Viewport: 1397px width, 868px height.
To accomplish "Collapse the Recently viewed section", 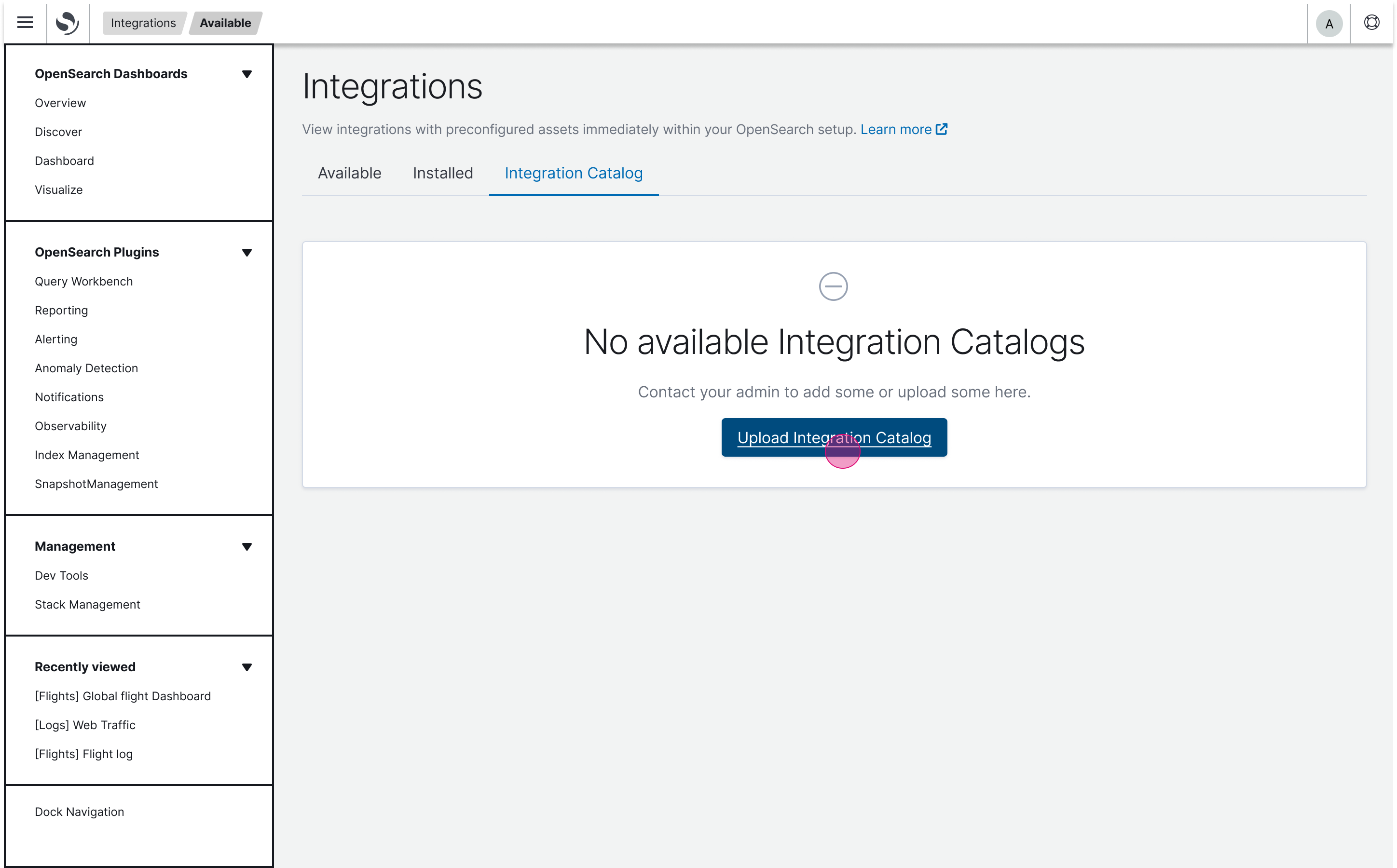I will 247,667.
